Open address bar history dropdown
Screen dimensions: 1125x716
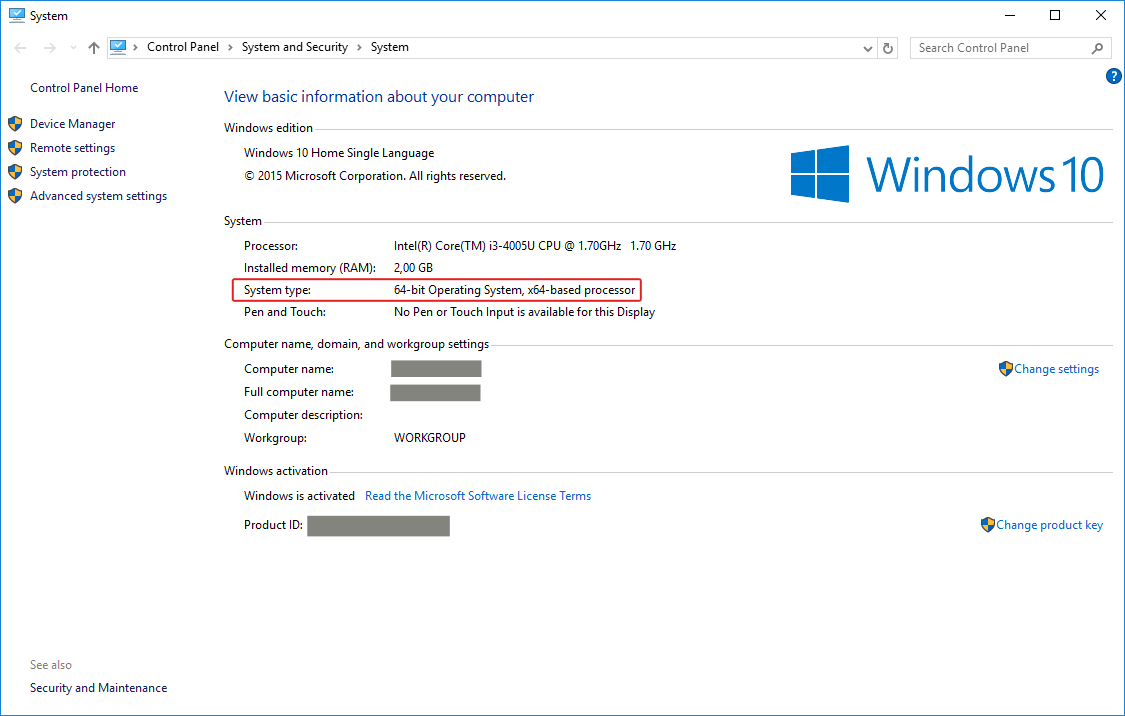tap(867, 48)
